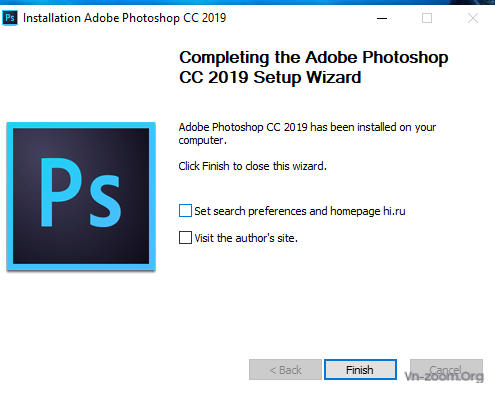Click the disabled Back button
This screenshot has height=393, width=495.
[x=285, y=370]
